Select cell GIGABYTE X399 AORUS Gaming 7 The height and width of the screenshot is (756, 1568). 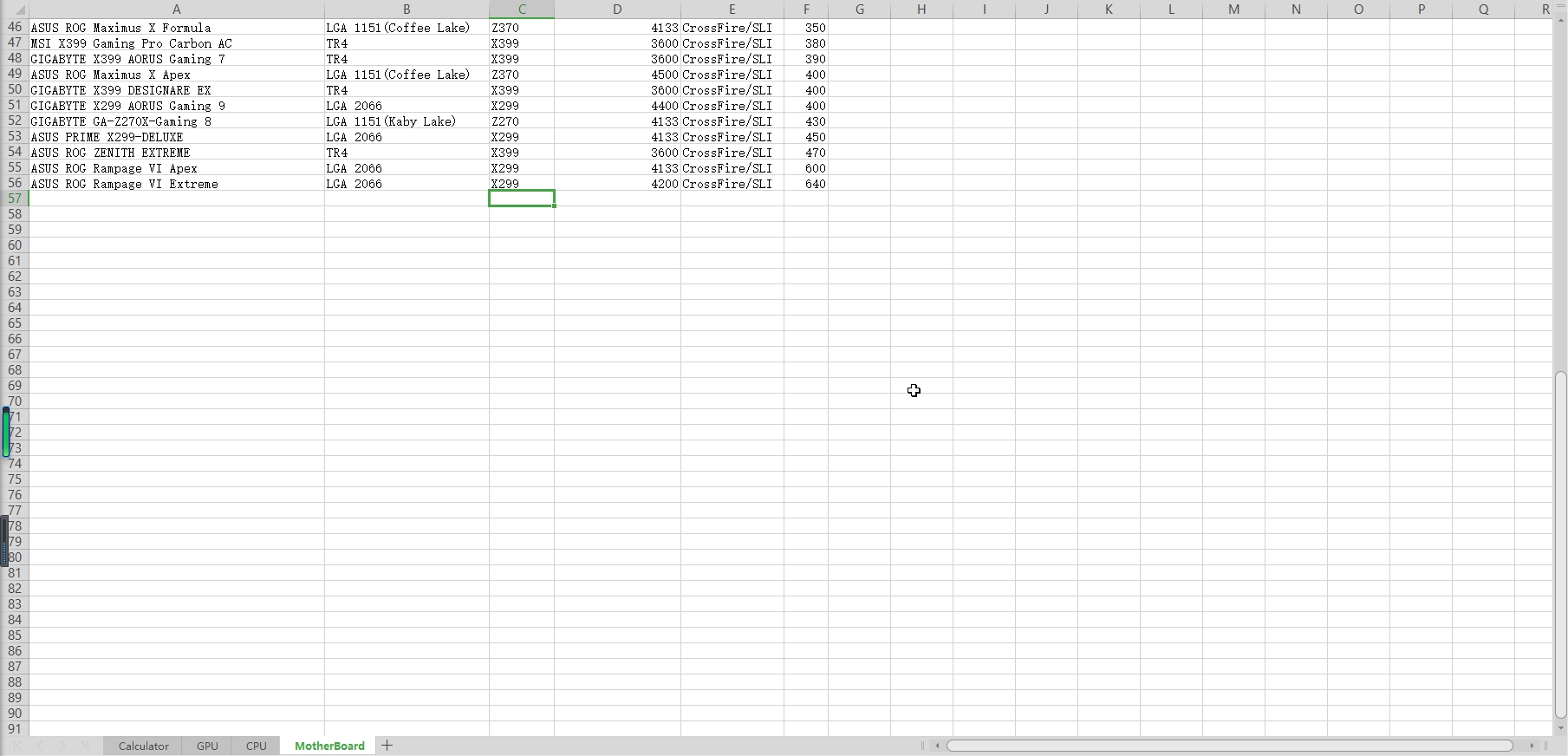click(x=177, y=59)
